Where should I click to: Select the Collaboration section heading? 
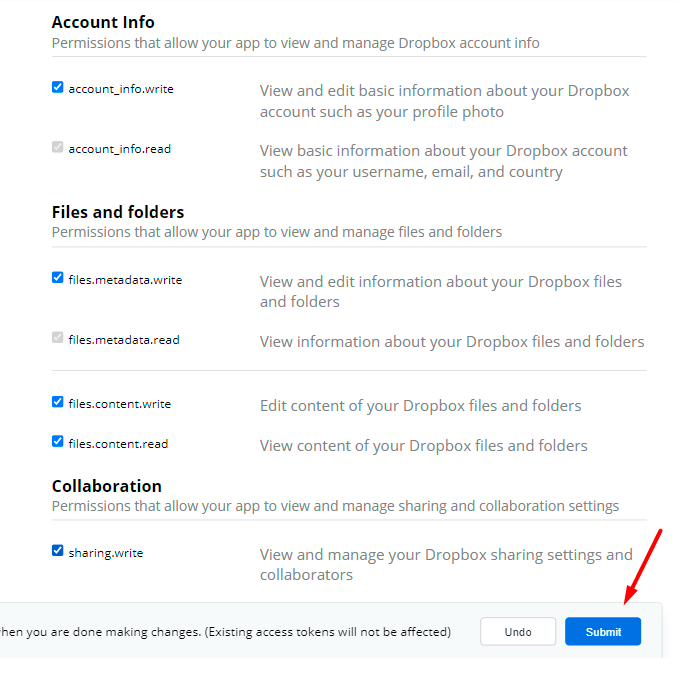(106, 486)
